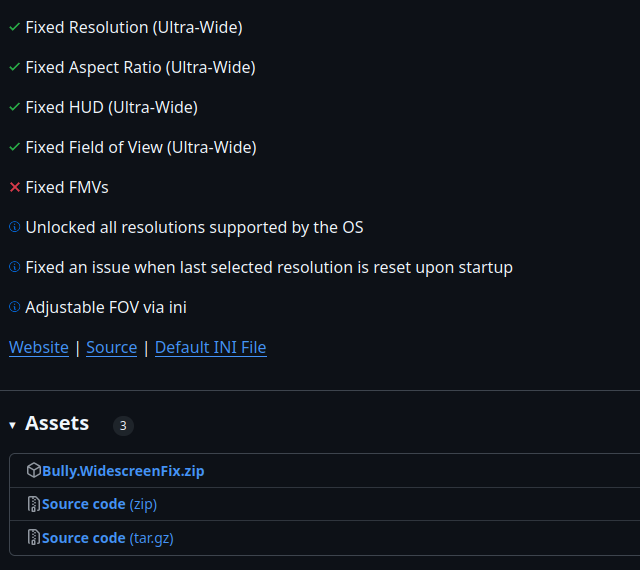Screen dimensions: 640x570
Task: Click the green checkmark beside Fixed Resolution
Action: tap(15, 27)
